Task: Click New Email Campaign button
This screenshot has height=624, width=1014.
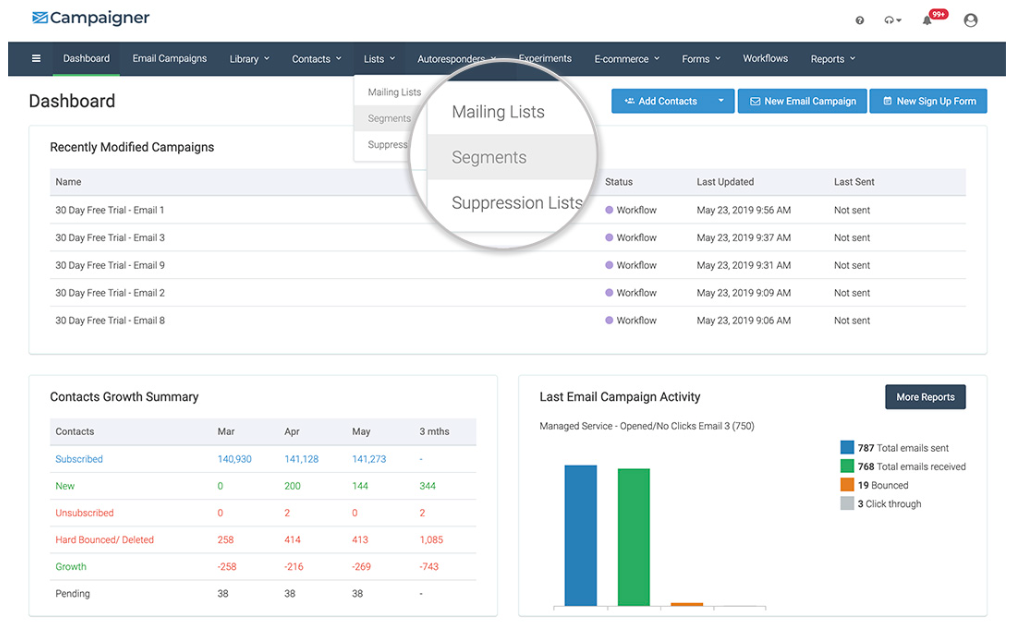Action: tap(803, 101)
